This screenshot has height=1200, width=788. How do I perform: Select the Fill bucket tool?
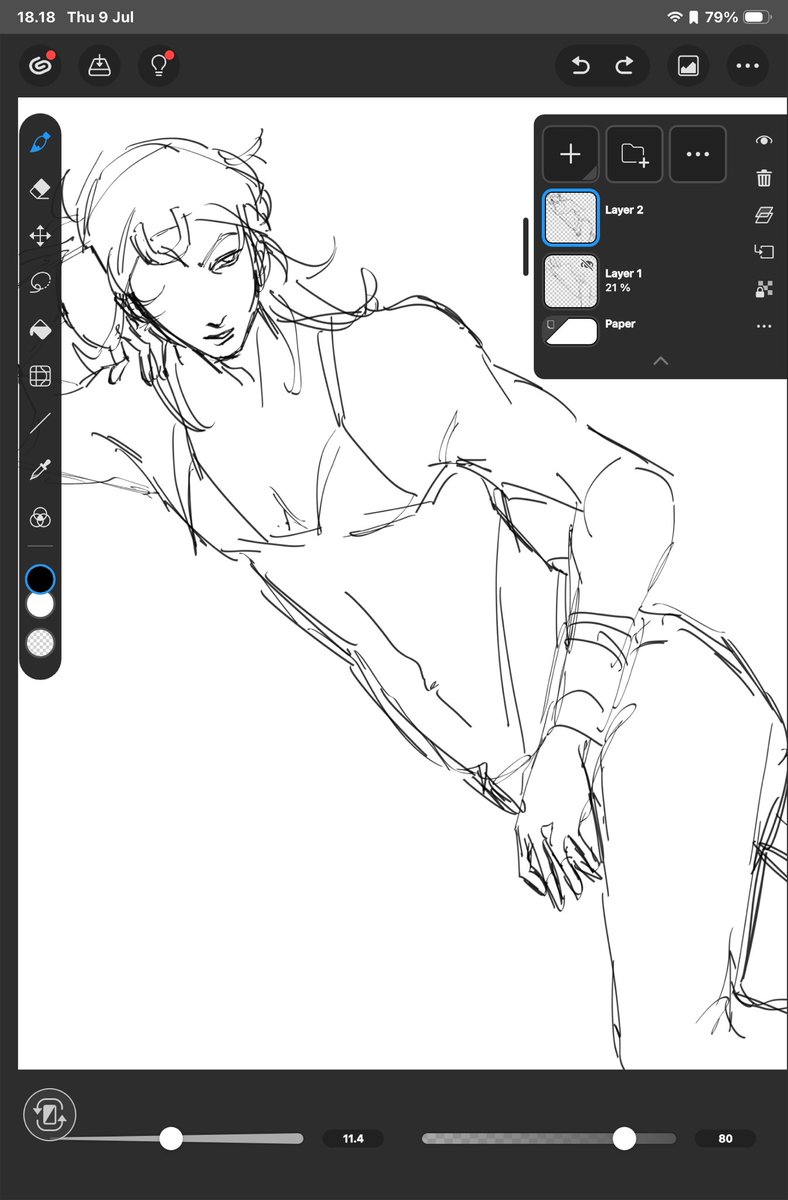[x=40, y=330]
